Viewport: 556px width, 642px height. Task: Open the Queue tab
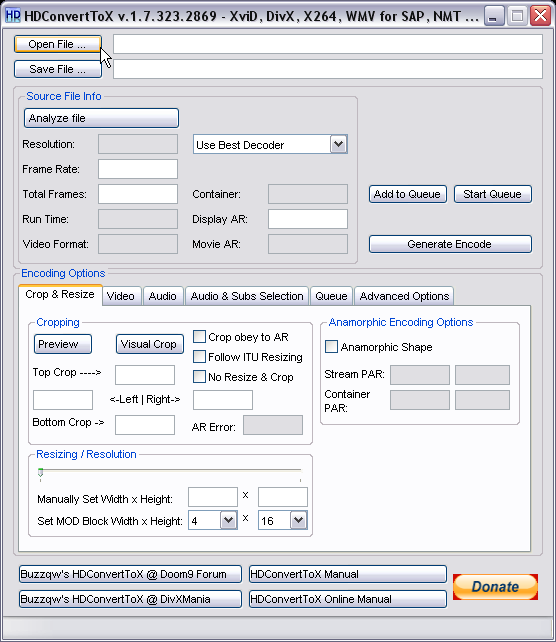pos(331,296)
